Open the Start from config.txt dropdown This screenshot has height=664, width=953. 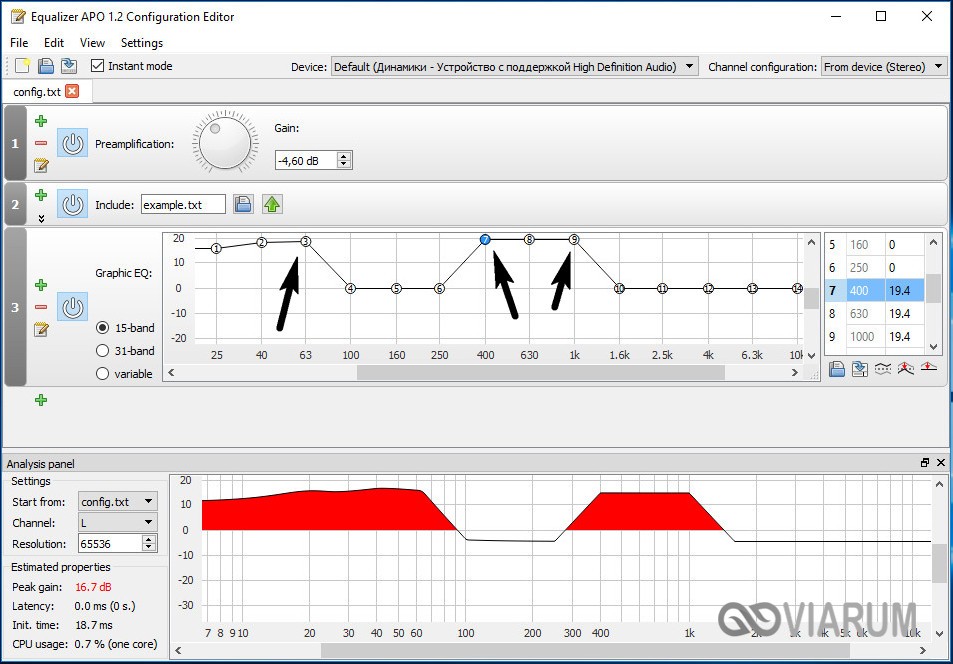click(117, 501)
